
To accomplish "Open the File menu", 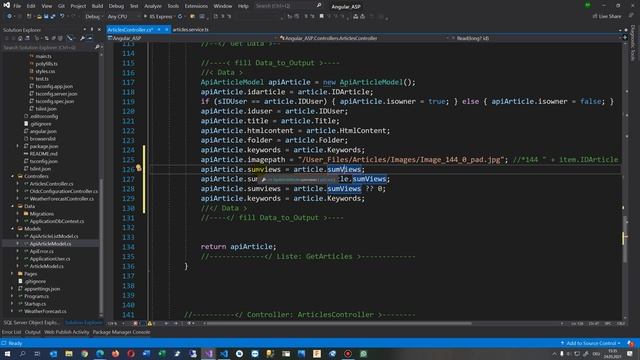I will [17, 6].
